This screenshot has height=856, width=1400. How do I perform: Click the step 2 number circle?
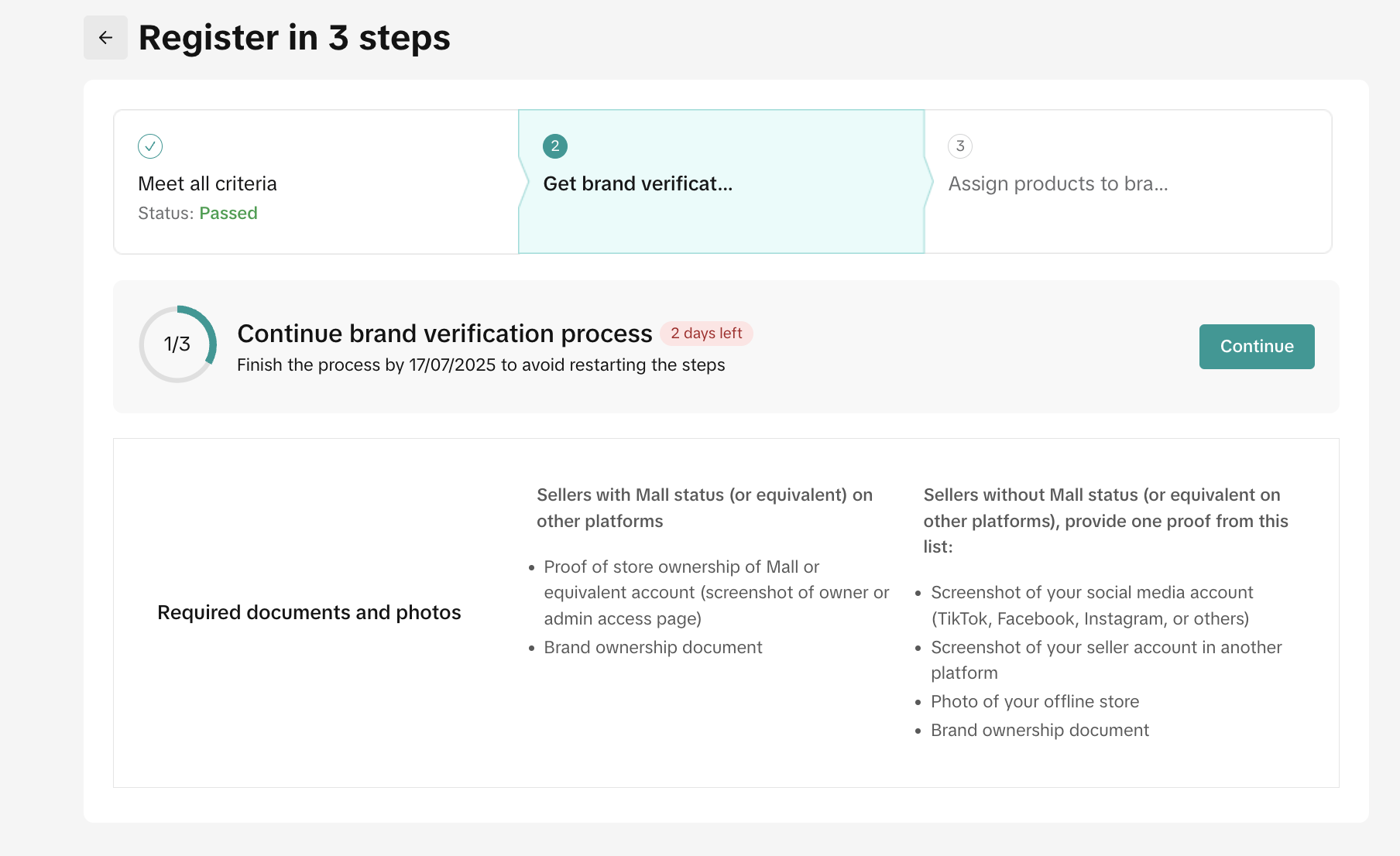tap(555, 146)
